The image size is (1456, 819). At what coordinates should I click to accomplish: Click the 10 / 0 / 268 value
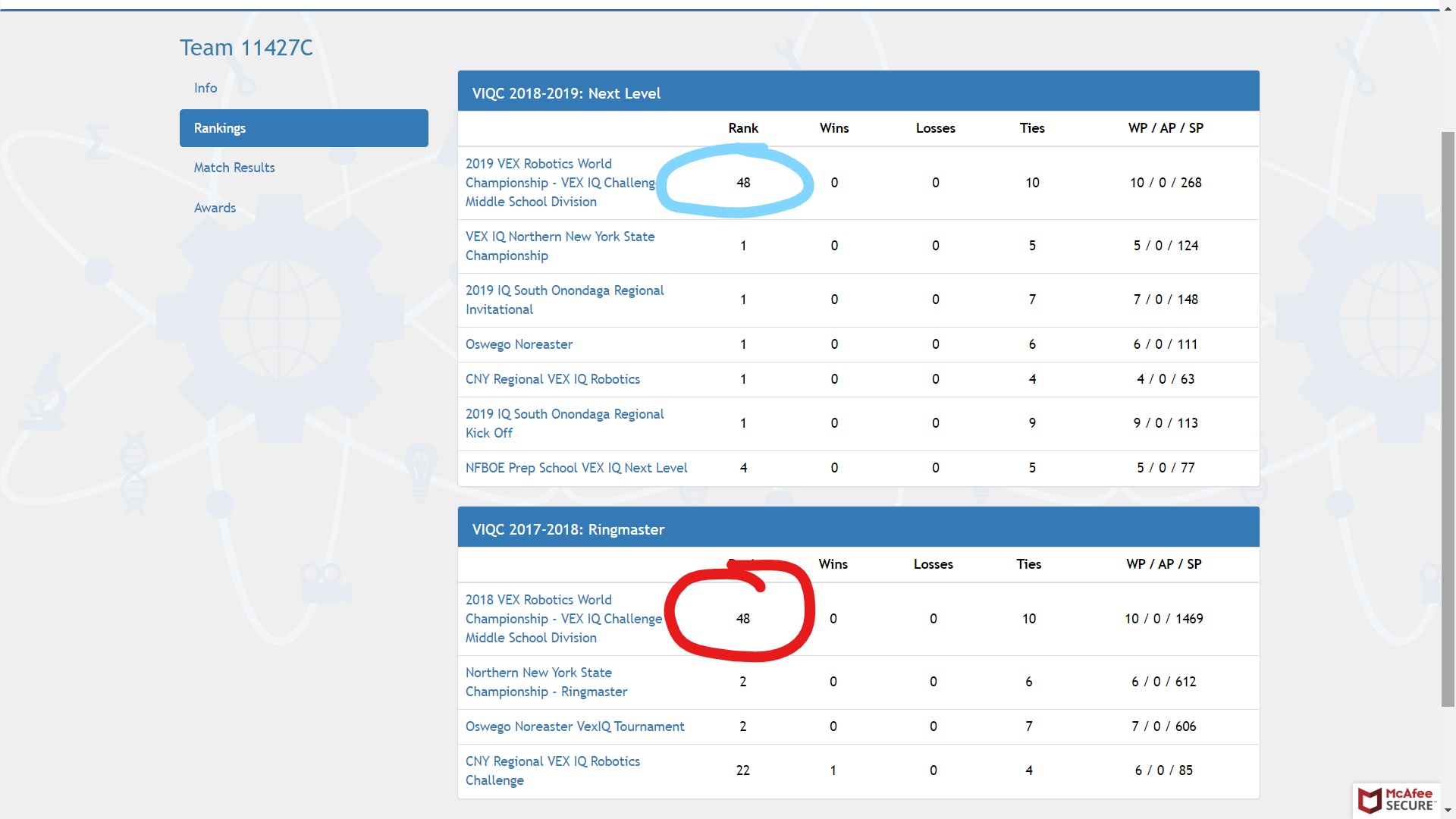coord(1166,183)
